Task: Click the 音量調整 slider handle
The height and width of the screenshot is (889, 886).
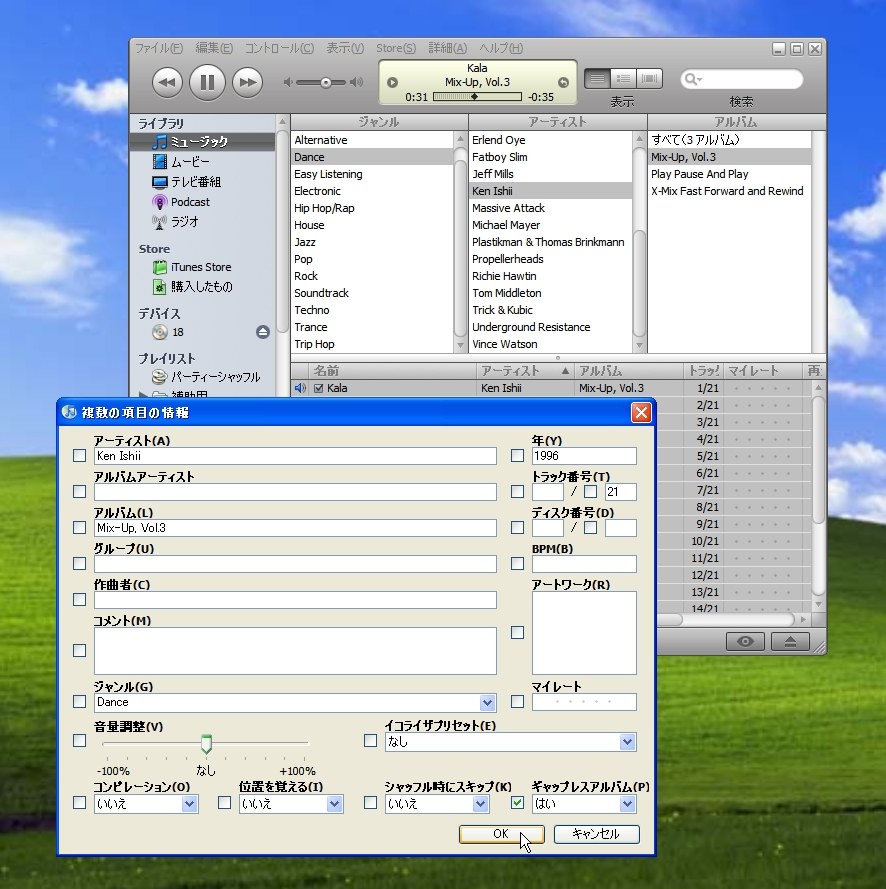Action: point(206,744)
